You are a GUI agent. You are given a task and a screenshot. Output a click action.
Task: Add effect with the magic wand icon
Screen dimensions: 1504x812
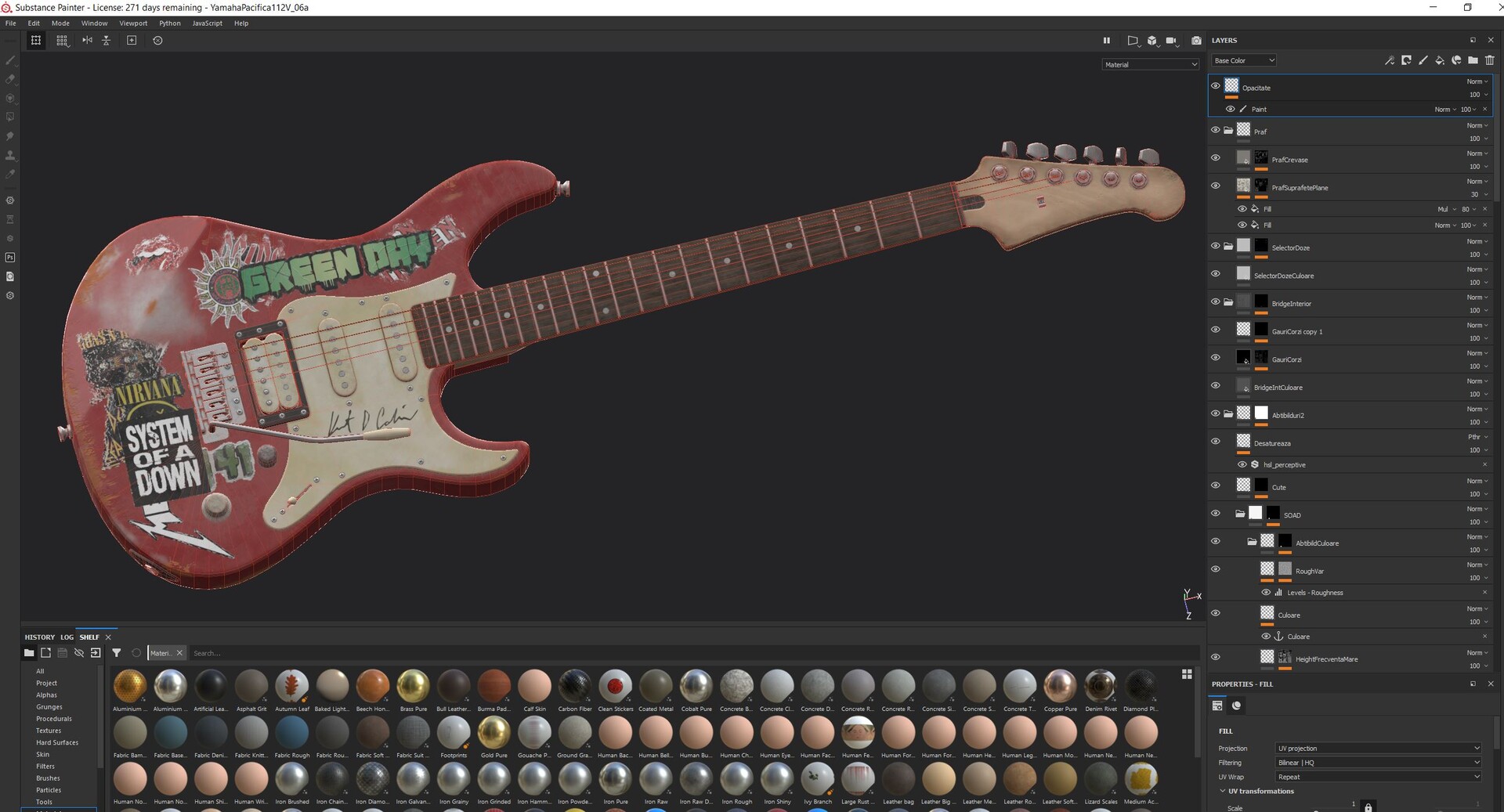pyautogui.click(x=1390, y=60)
